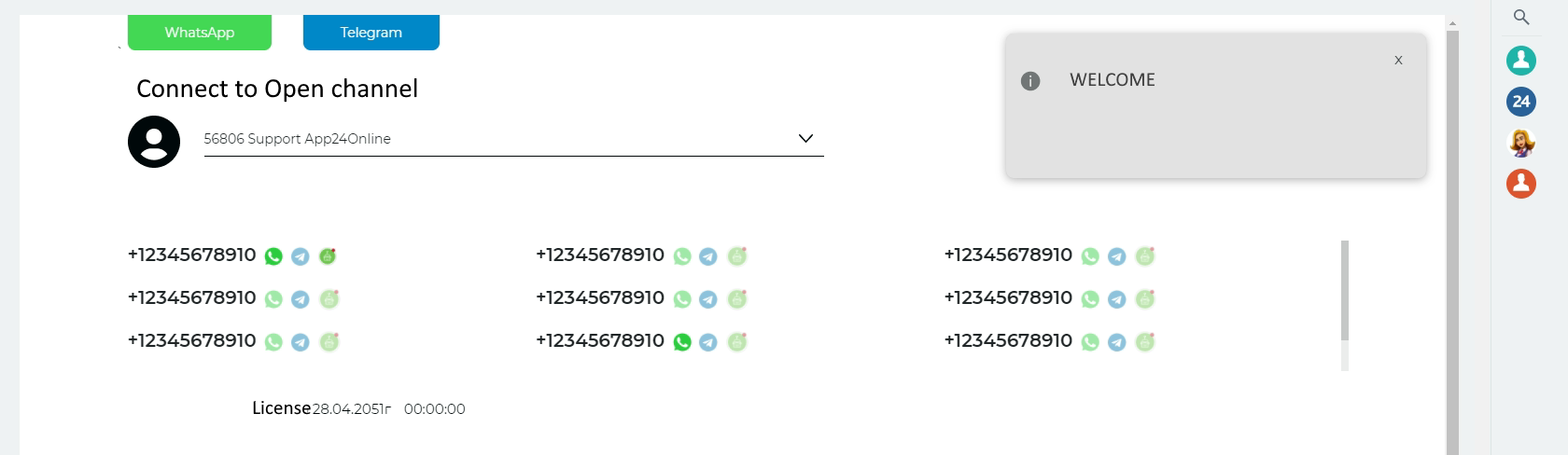Click the dark green robot bot icon
The width and height of the screenshot is (1568, 455).
328,255
